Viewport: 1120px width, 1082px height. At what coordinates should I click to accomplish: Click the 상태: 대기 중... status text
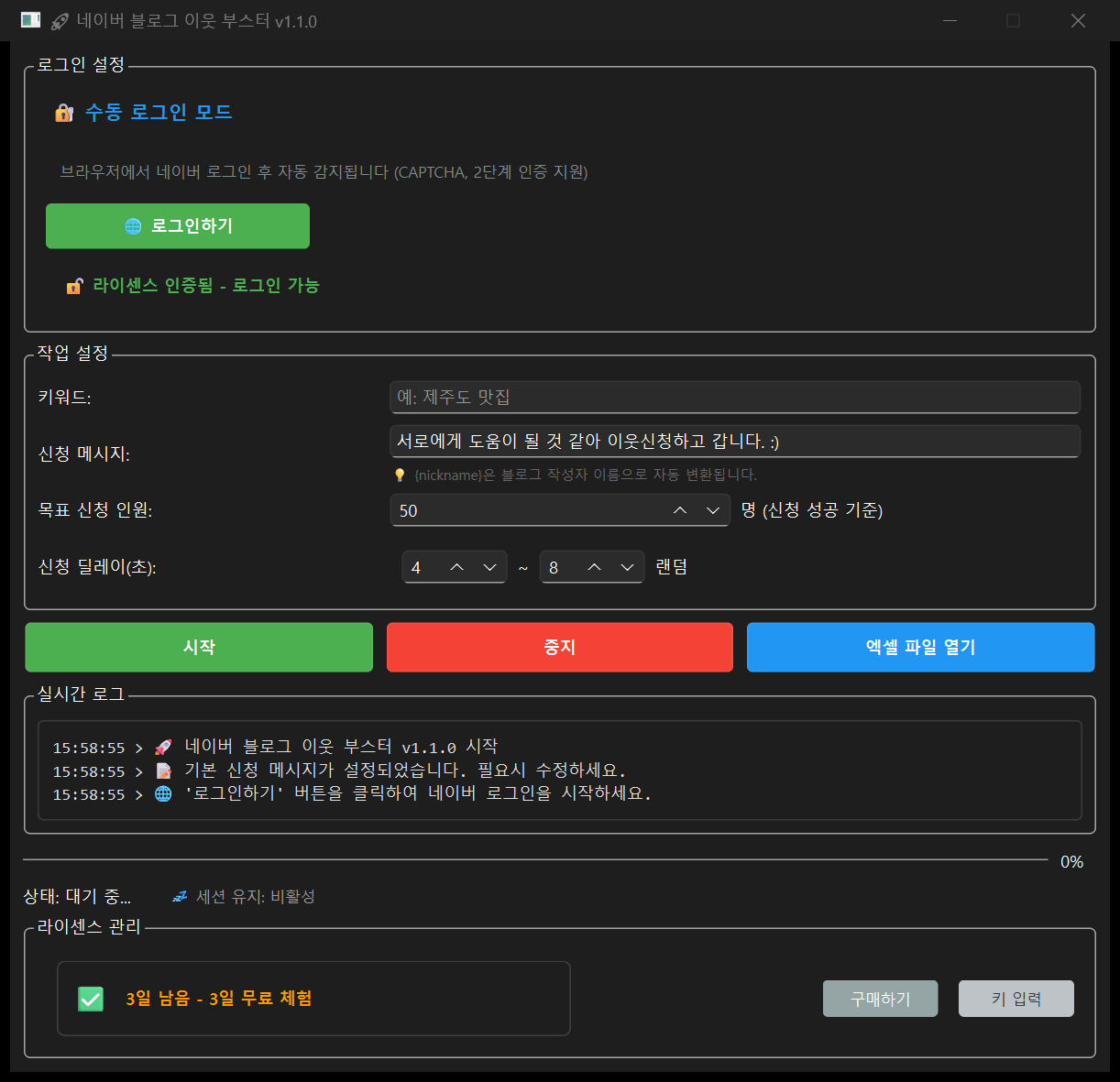pos(77,896)
